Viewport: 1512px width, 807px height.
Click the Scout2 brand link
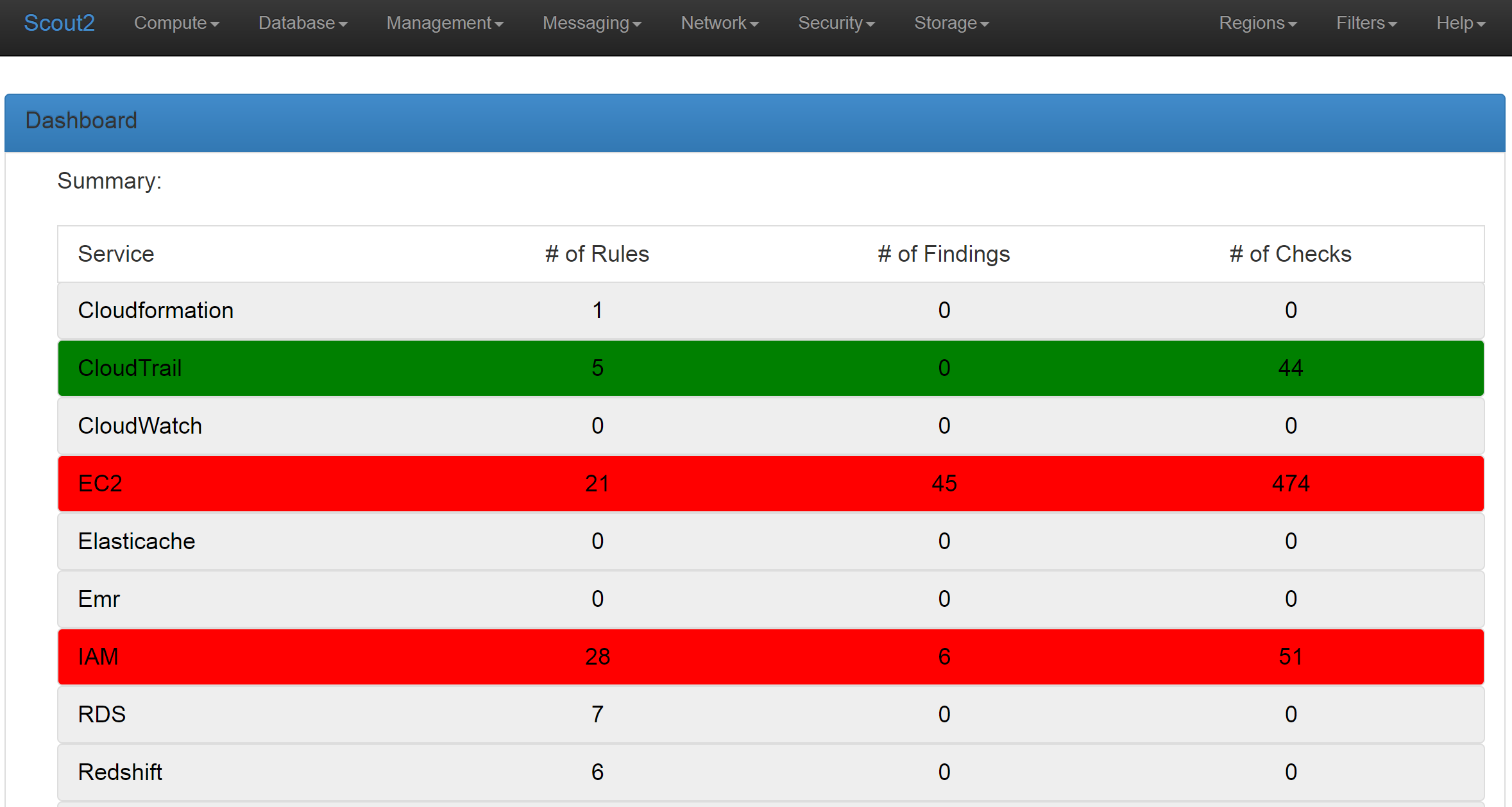(59, 23)
